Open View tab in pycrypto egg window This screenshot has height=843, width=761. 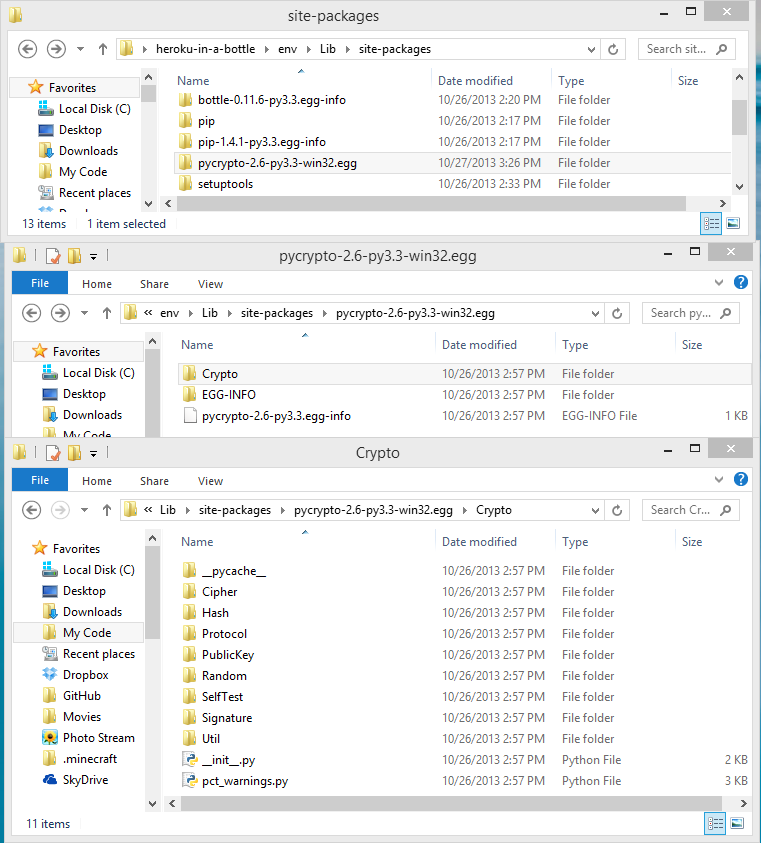[210, 284]
